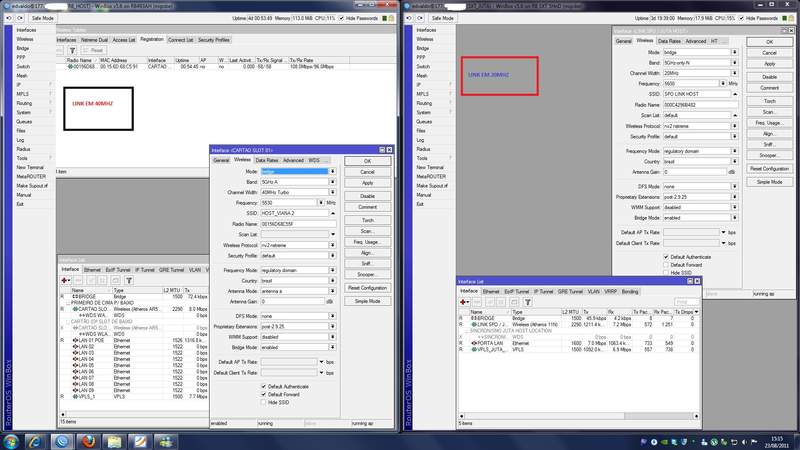This screenshot has width=800, height=450.
Task: Open Band dropdown showing 5GHz-A
Action: tap(332, 182)
